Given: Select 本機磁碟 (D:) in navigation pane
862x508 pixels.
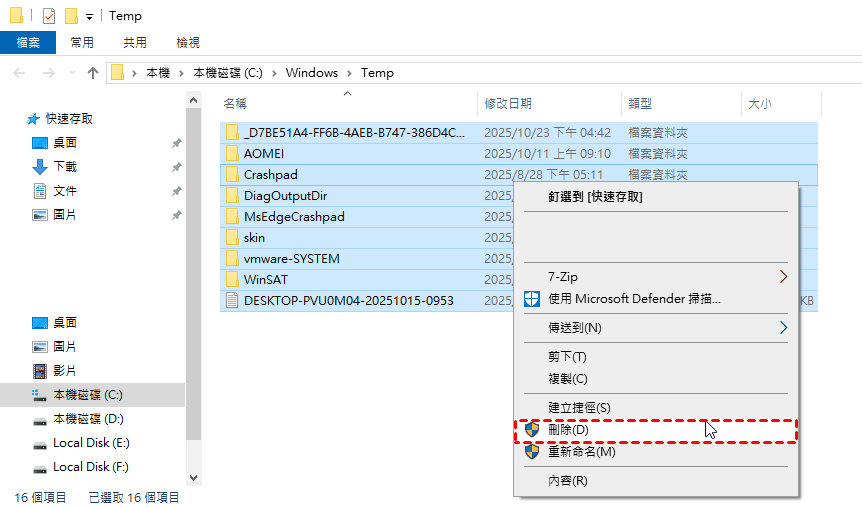Looking at the screenshot, I should tap(88, 419).
